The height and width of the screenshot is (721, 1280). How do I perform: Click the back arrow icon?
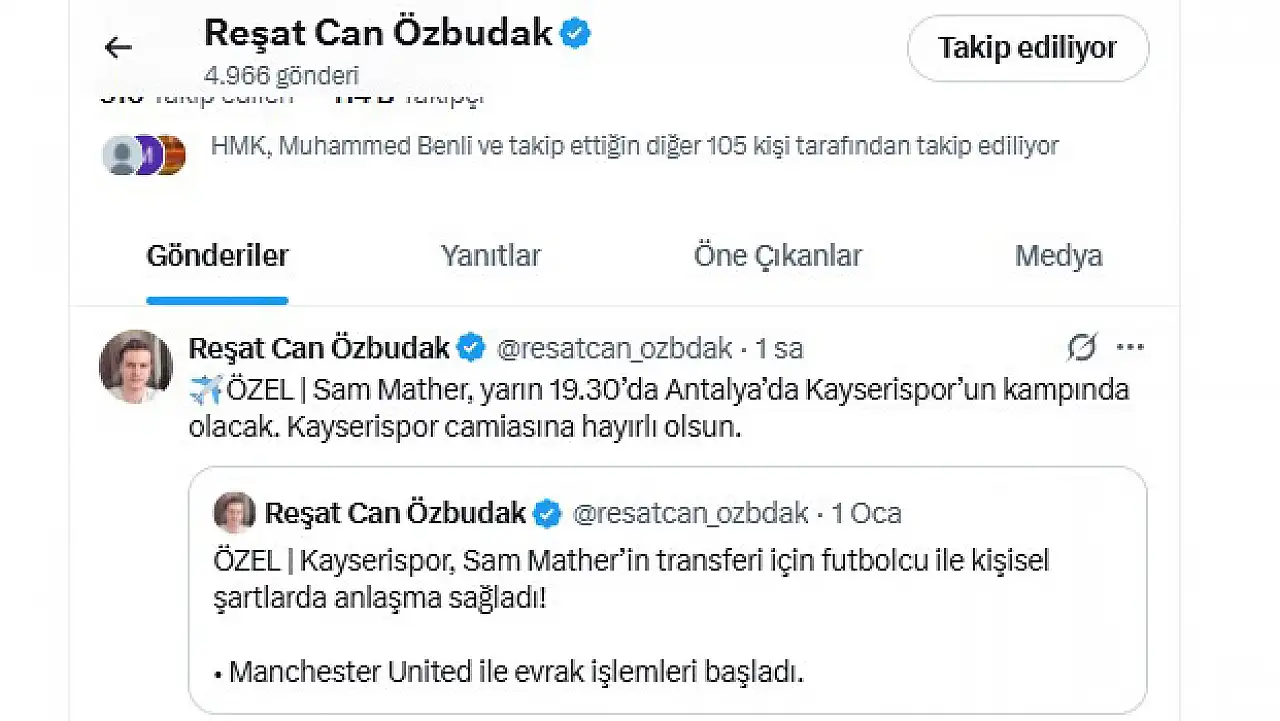coord(118,47)
